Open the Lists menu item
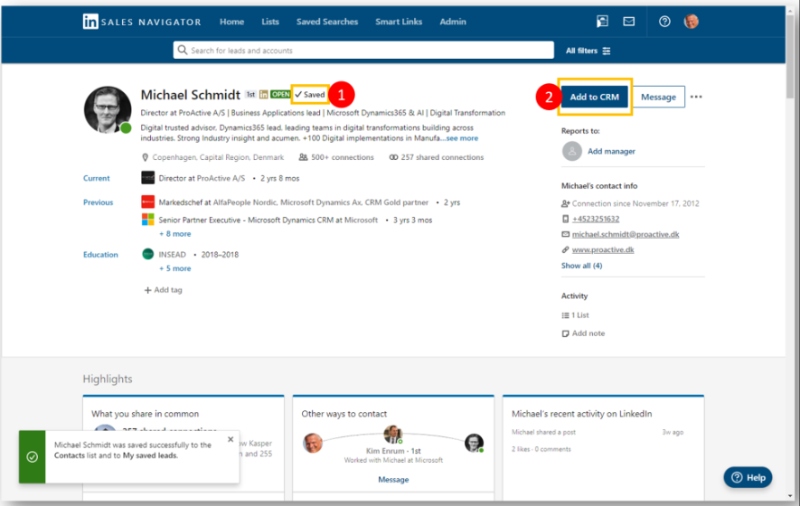The width and height of the screenshot is (800, 506). tap(270, 21)
